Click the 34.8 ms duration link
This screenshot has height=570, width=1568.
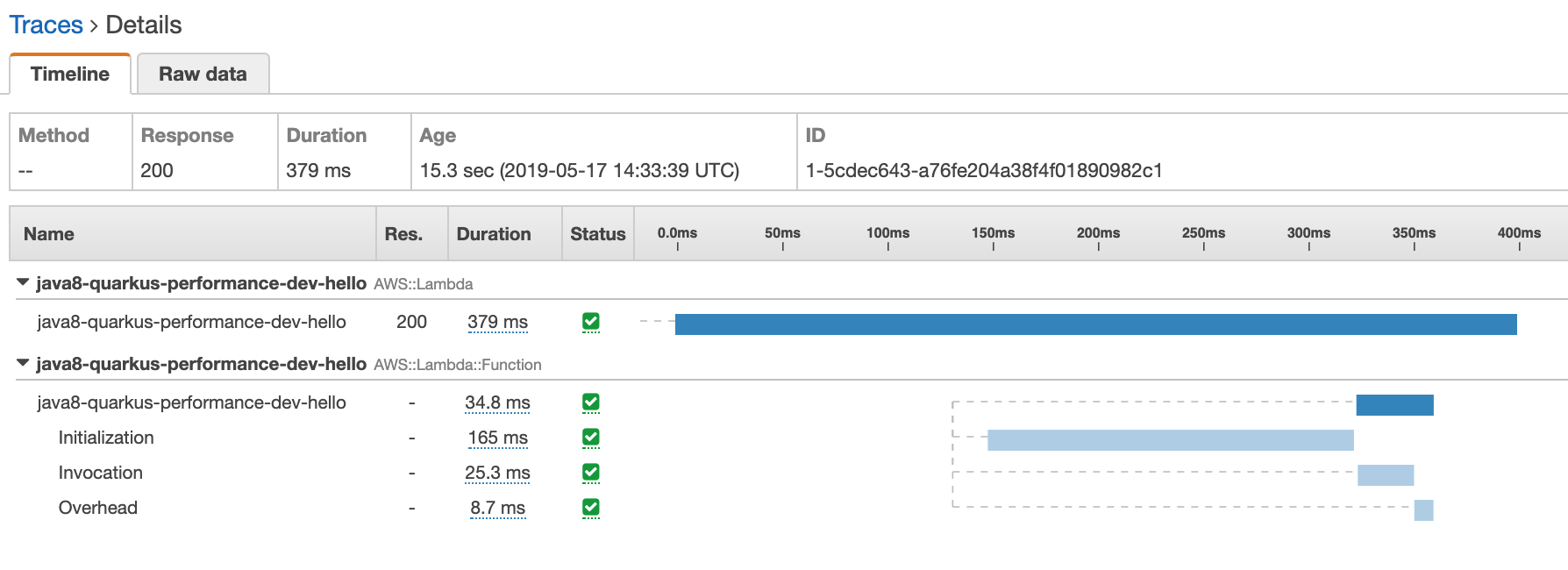[x=497, y=403]
